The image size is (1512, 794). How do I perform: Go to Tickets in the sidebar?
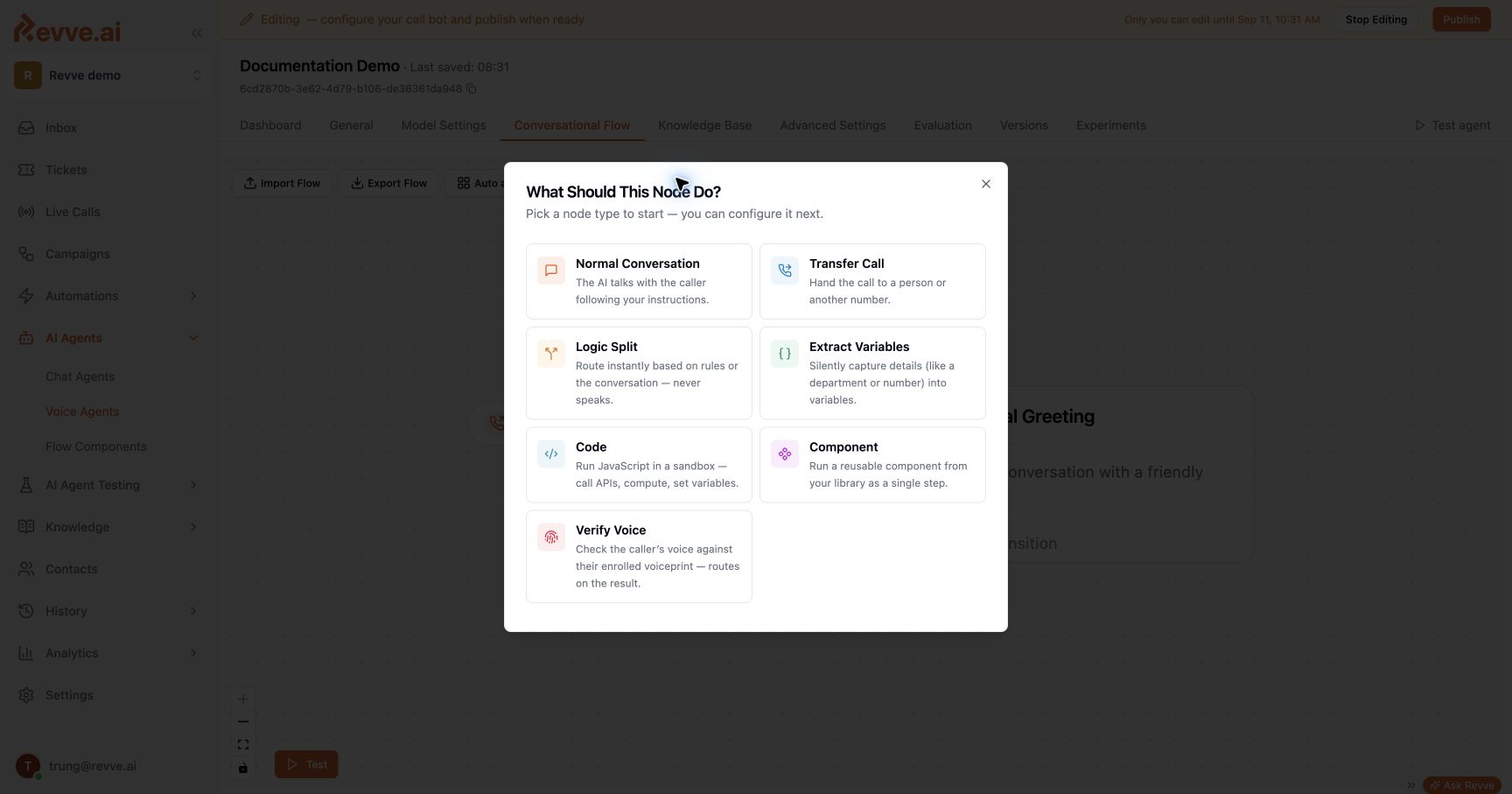click(66, 170)
